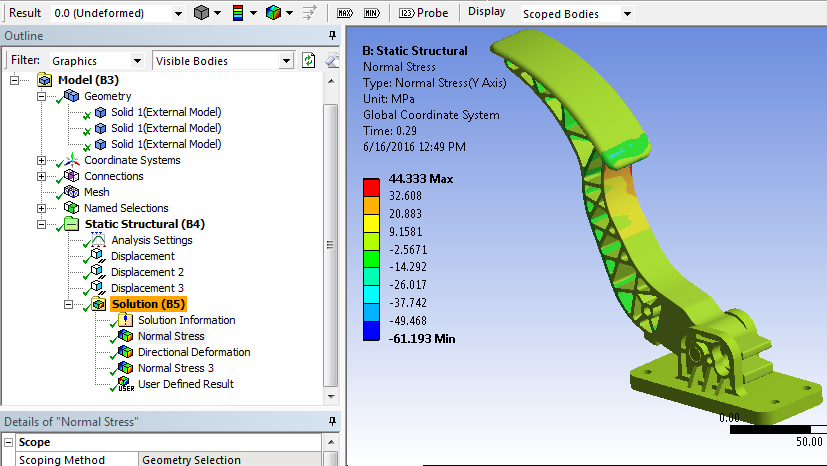Click the Displacement item icon
Screen dimensions: 827x466
pyautogui.click(x=98, y=256)
